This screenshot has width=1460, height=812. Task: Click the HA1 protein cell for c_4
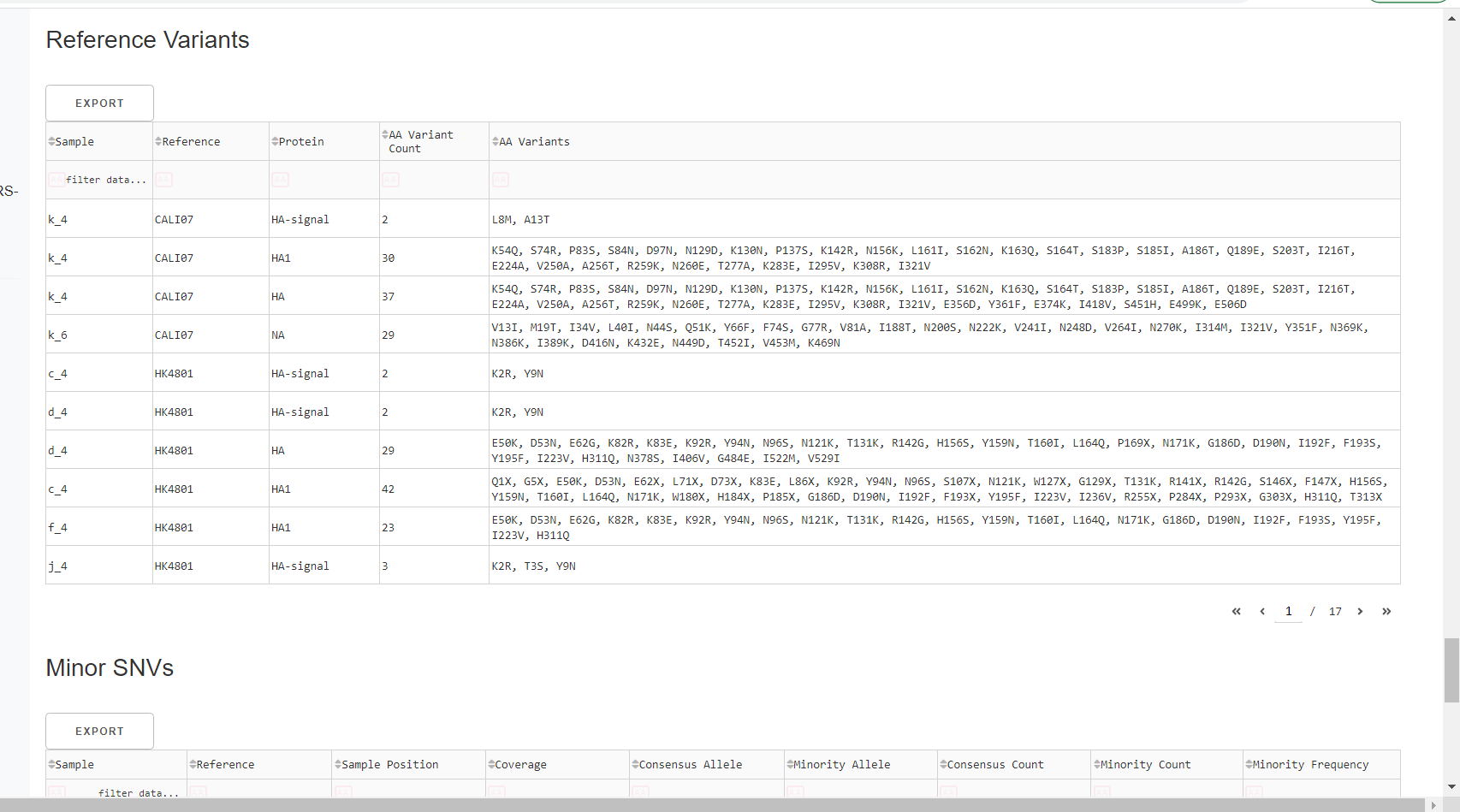(324, 489)
